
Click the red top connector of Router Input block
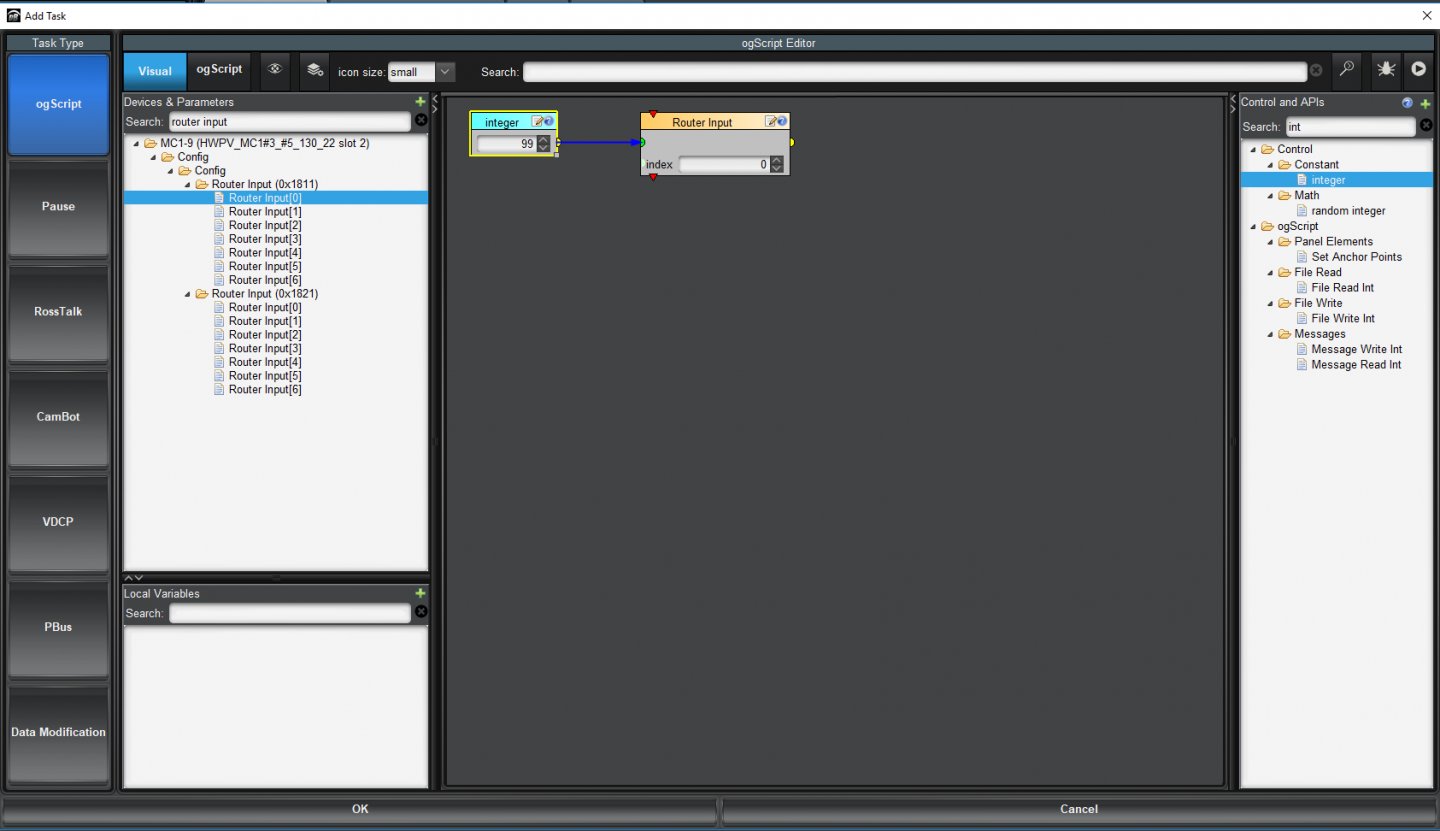point(653,114)
